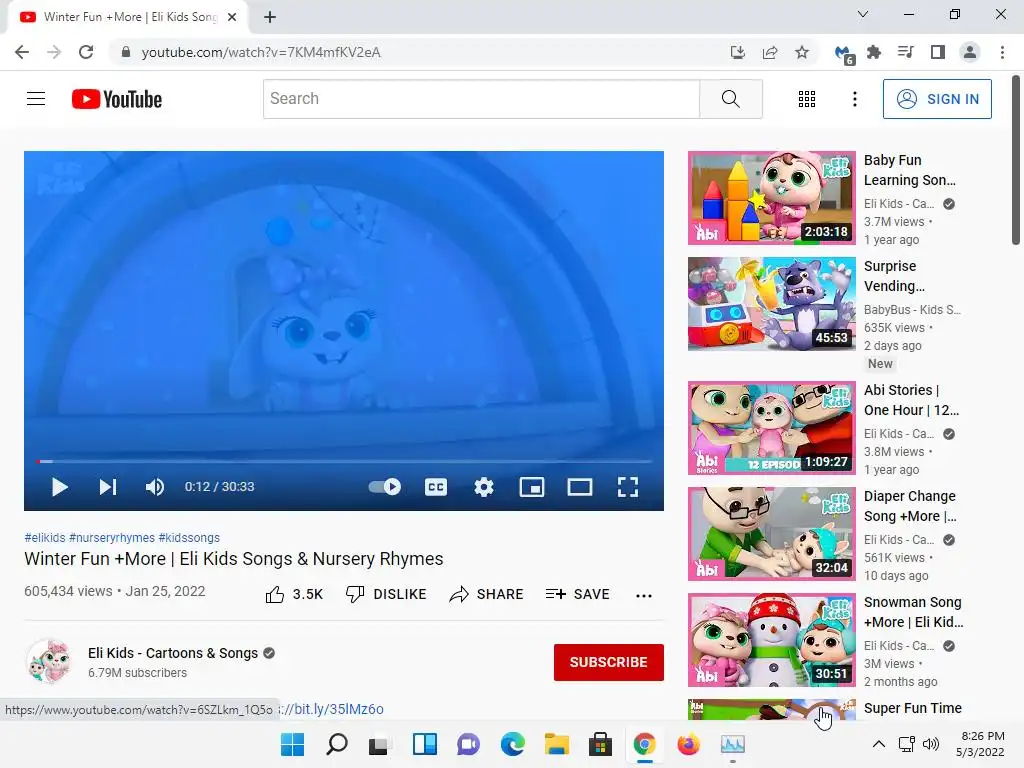Screen dimensions: 1024x768
Task: Reload the page
Action: pos(86,52)
